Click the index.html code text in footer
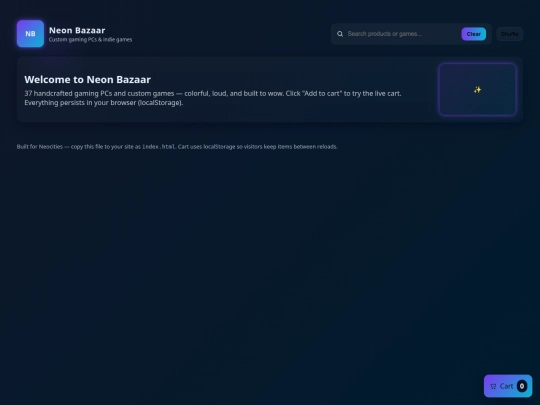Viewport: 540px width, 405px height. [x=158, y=147]
